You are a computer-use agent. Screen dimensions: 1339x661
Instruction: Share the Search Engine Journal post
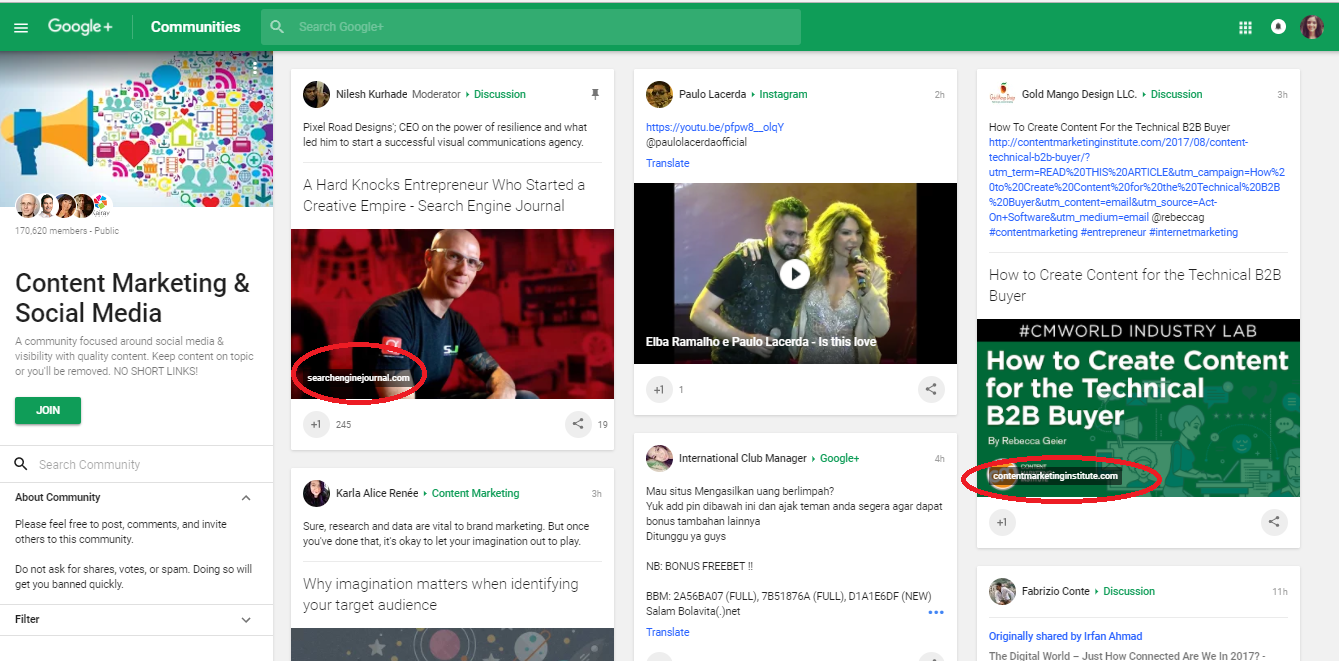(577, 424)
